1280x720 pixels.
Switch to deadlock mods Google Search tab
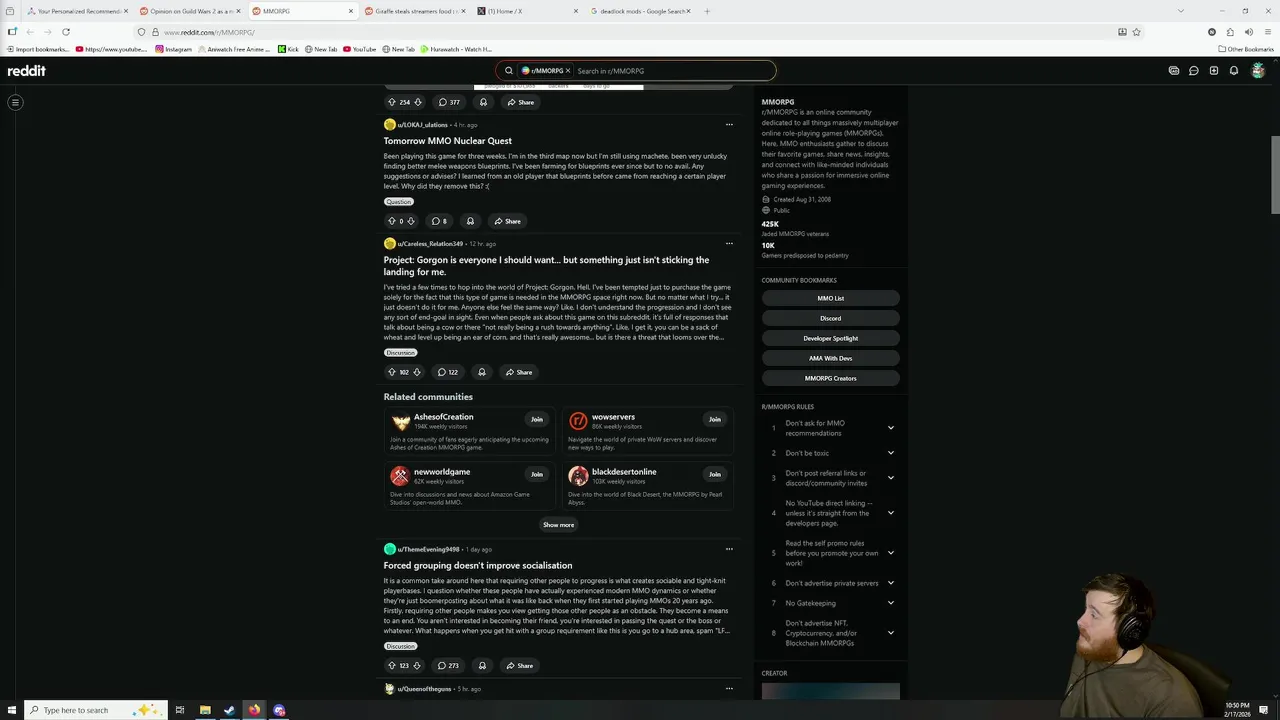coord(640,11)
